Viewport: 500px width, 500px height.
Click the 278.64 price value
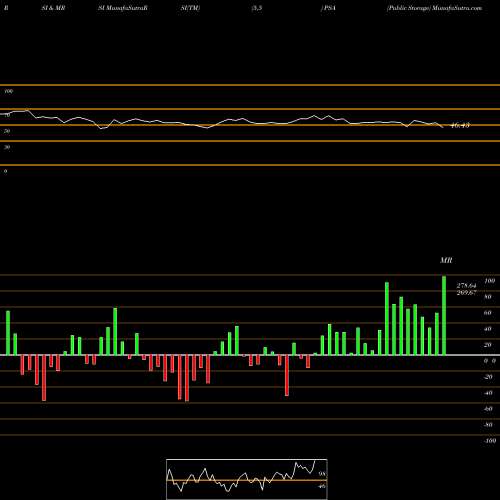466,286
